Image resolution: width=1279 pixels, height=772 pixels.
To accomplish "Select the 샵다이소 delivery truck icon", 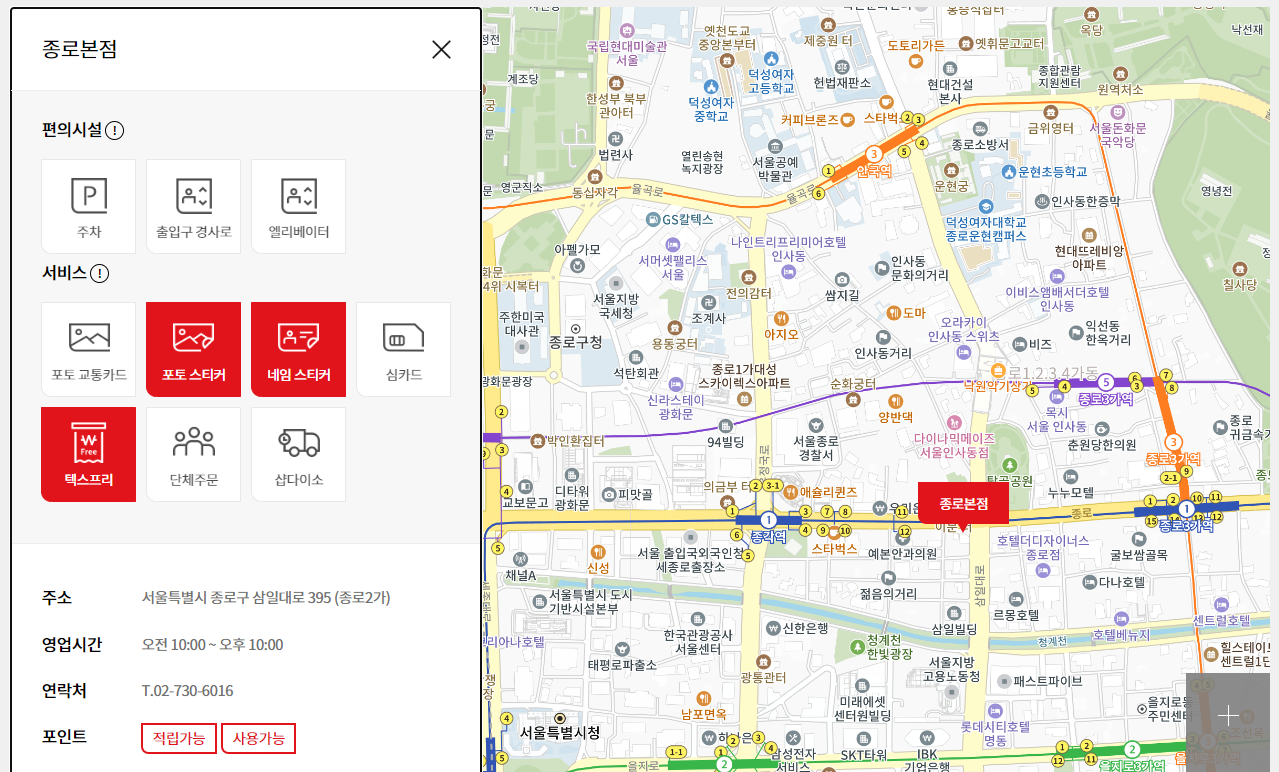I will tap(298, 454).
